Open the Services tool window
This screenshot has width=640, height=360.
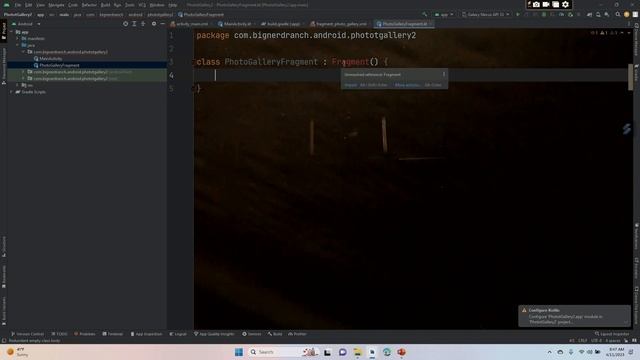(251, 334)
